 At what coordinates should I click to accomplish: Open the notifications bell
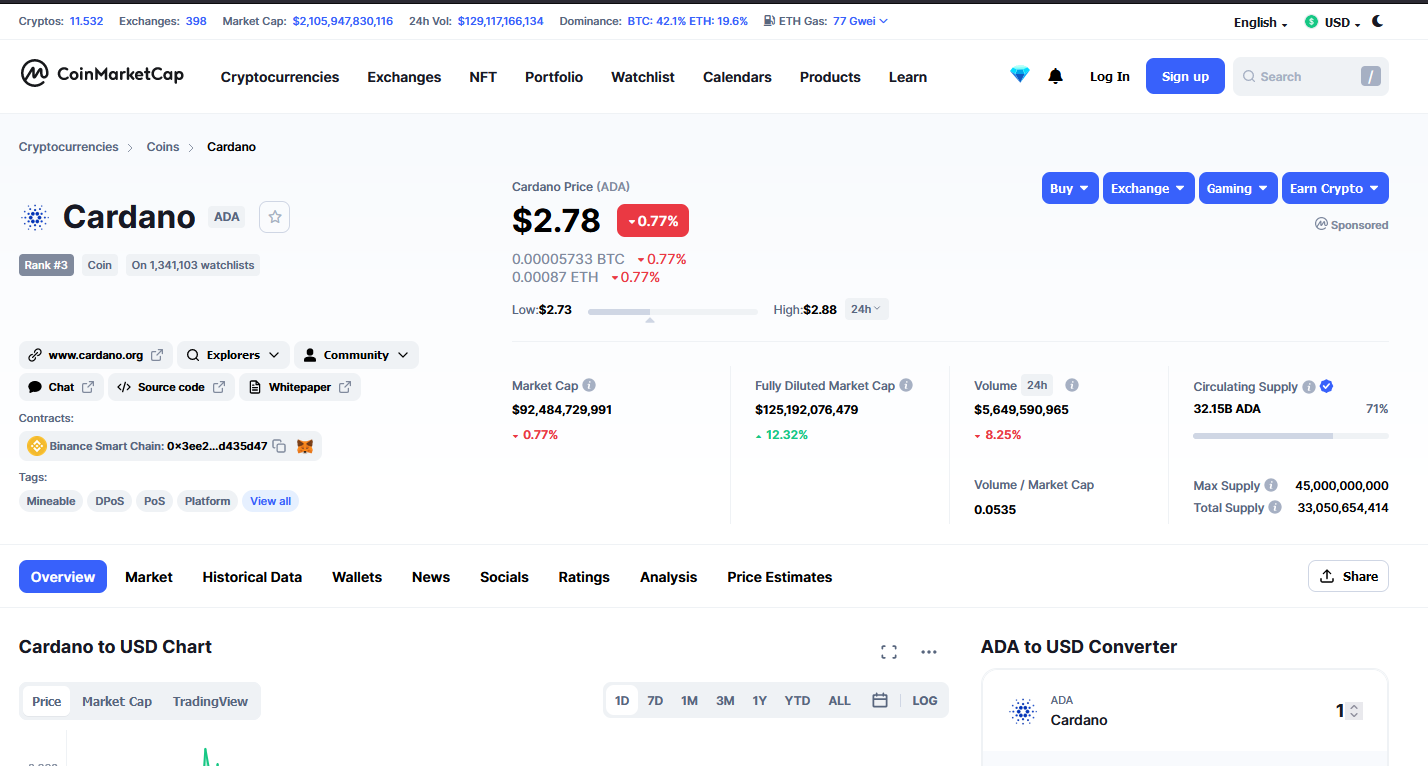pyautogui.click(x=1055, y=76)
